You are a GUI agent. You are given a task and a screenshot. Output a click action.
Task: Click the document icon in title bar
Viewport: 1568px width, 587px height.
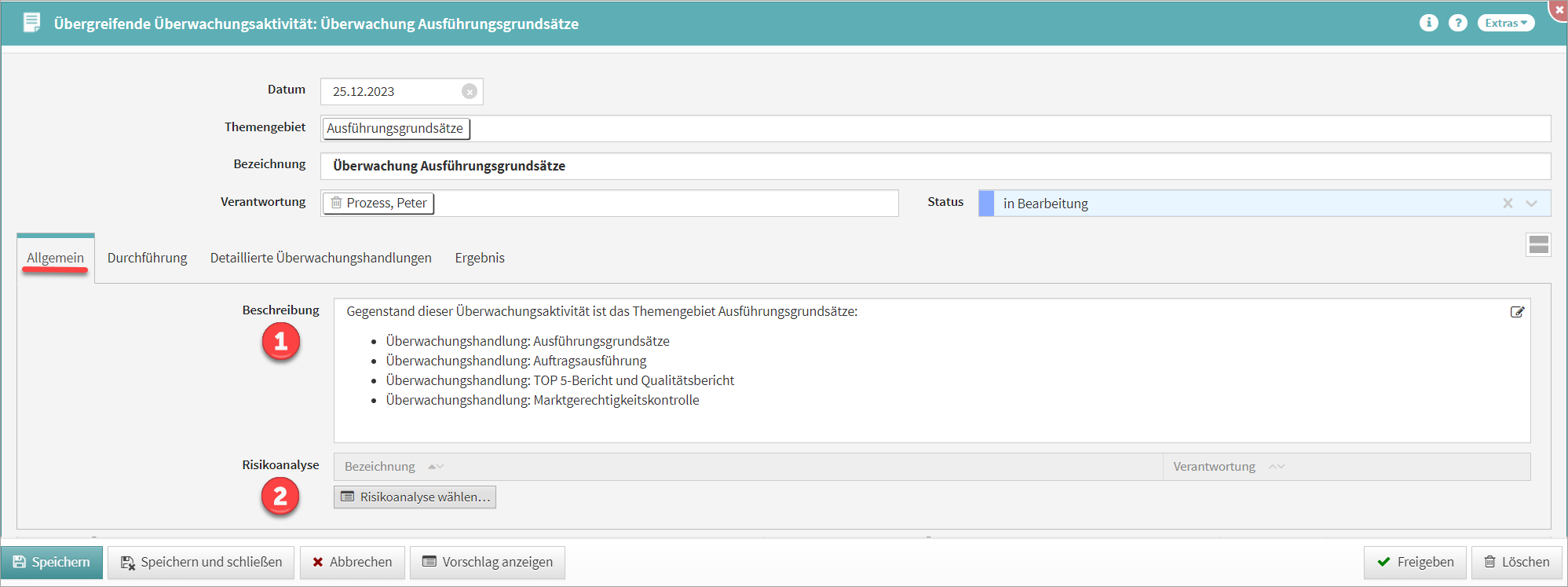(x=31, y=23)
